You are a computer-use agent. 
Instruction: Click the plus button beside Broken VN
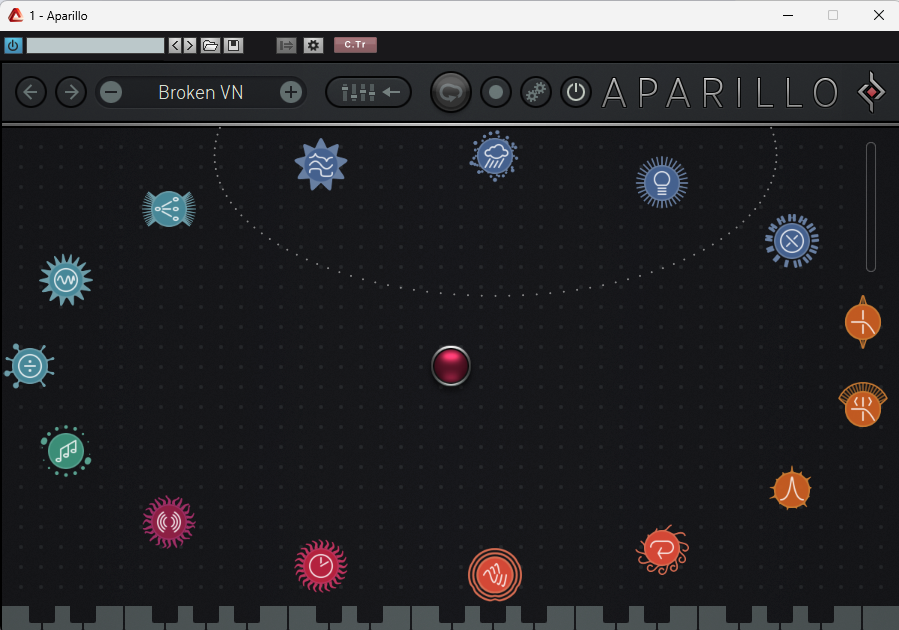[x=291, y=92]
